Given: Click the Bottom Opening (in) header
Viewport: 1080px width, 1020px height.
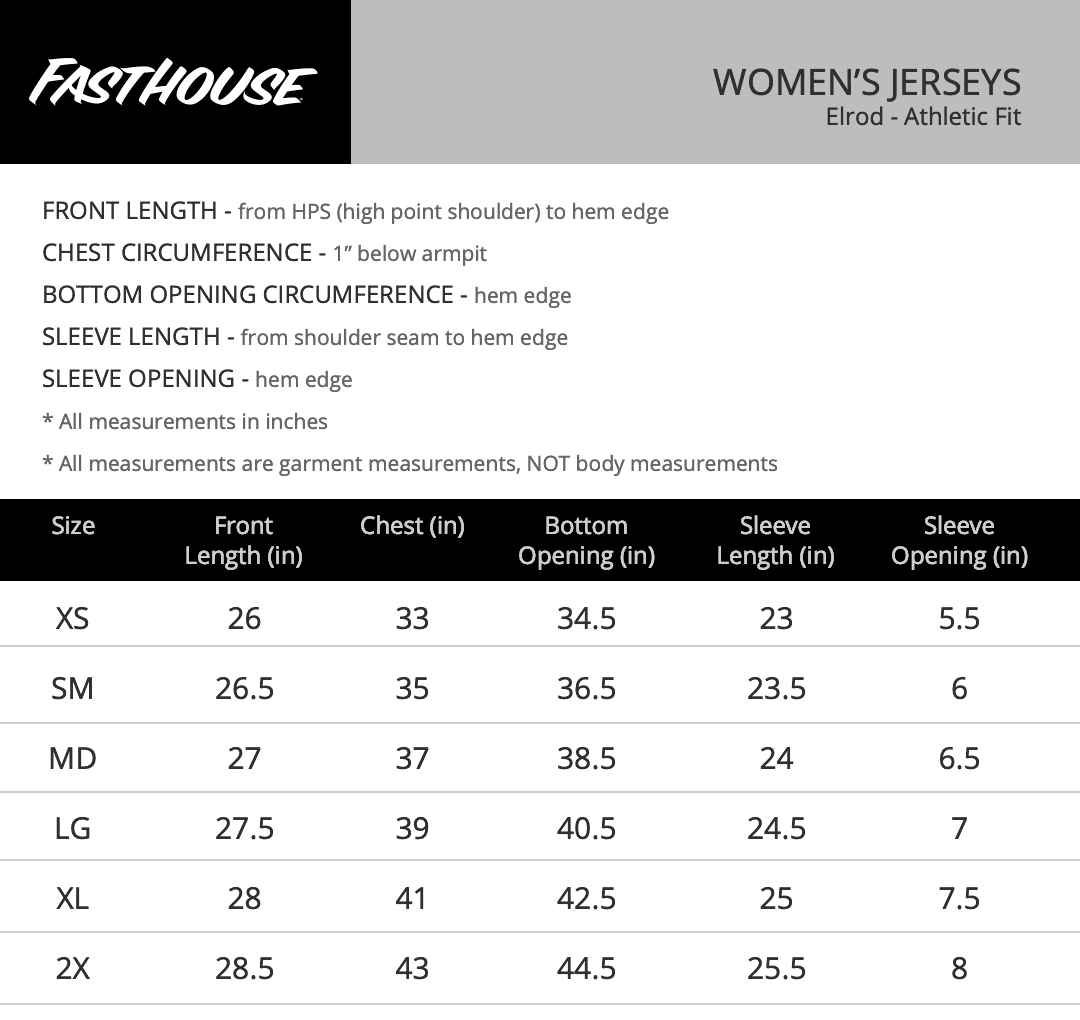Looking at the screenshot, I should pos(586,540).
